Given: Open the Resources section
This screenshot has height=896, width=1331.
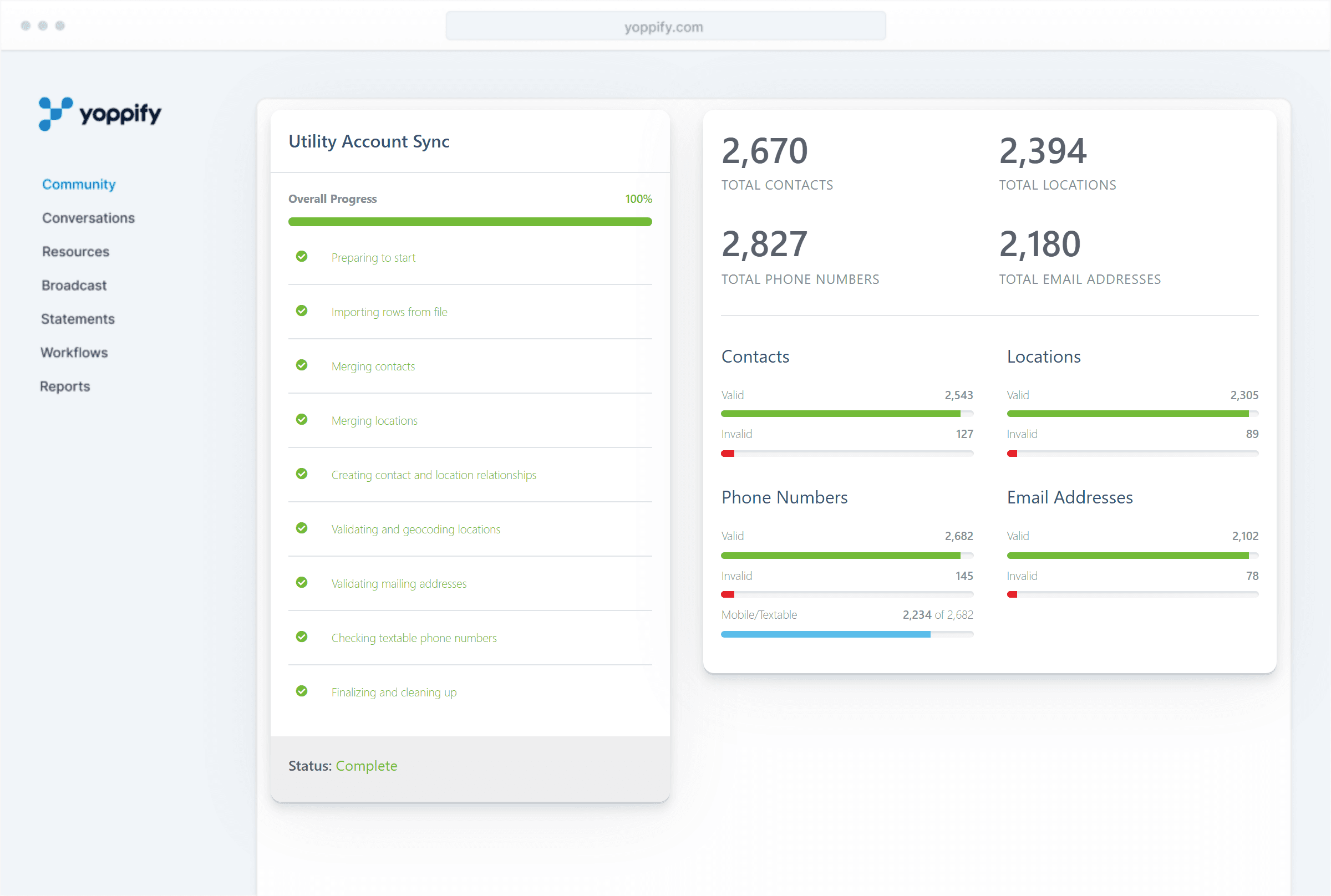Looking at the screenshot, I should click(x=75, y=252).
